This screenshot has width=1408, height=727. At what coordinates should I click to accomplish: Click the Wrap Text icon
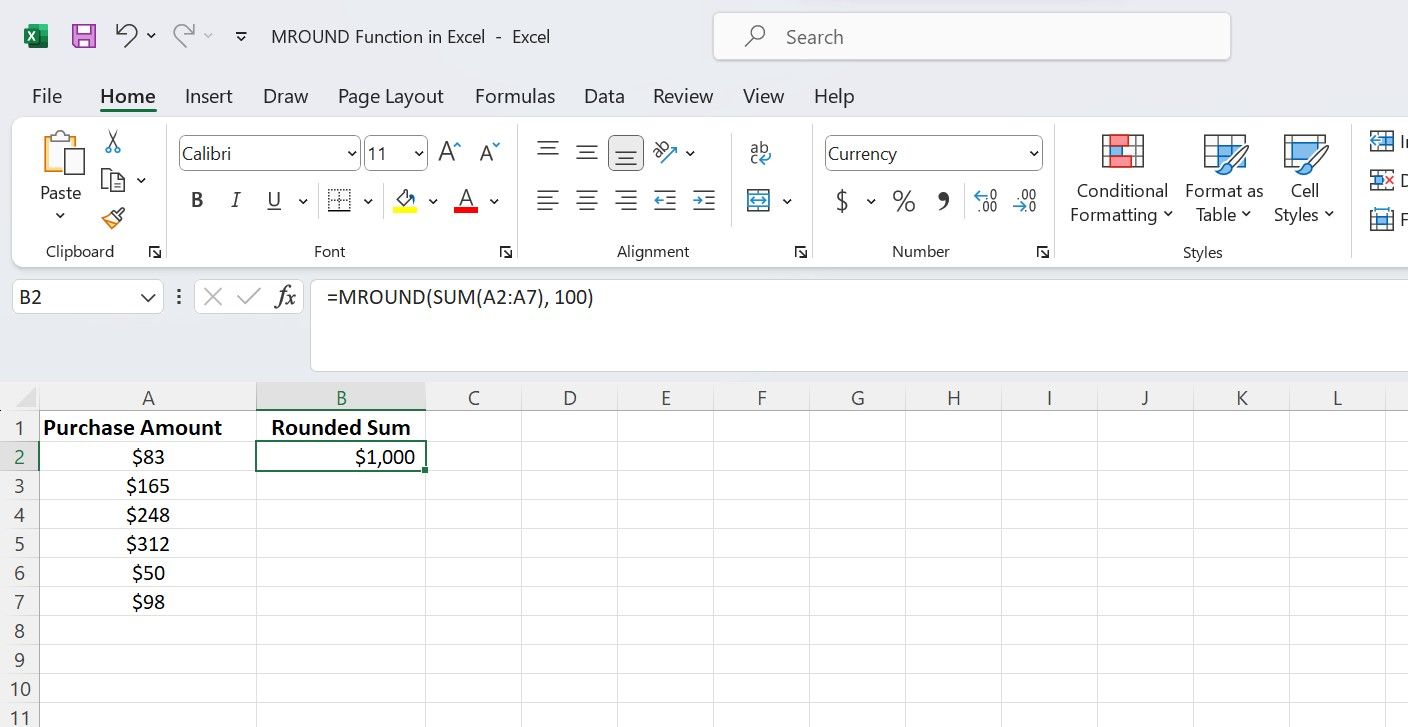click(760, 152)
